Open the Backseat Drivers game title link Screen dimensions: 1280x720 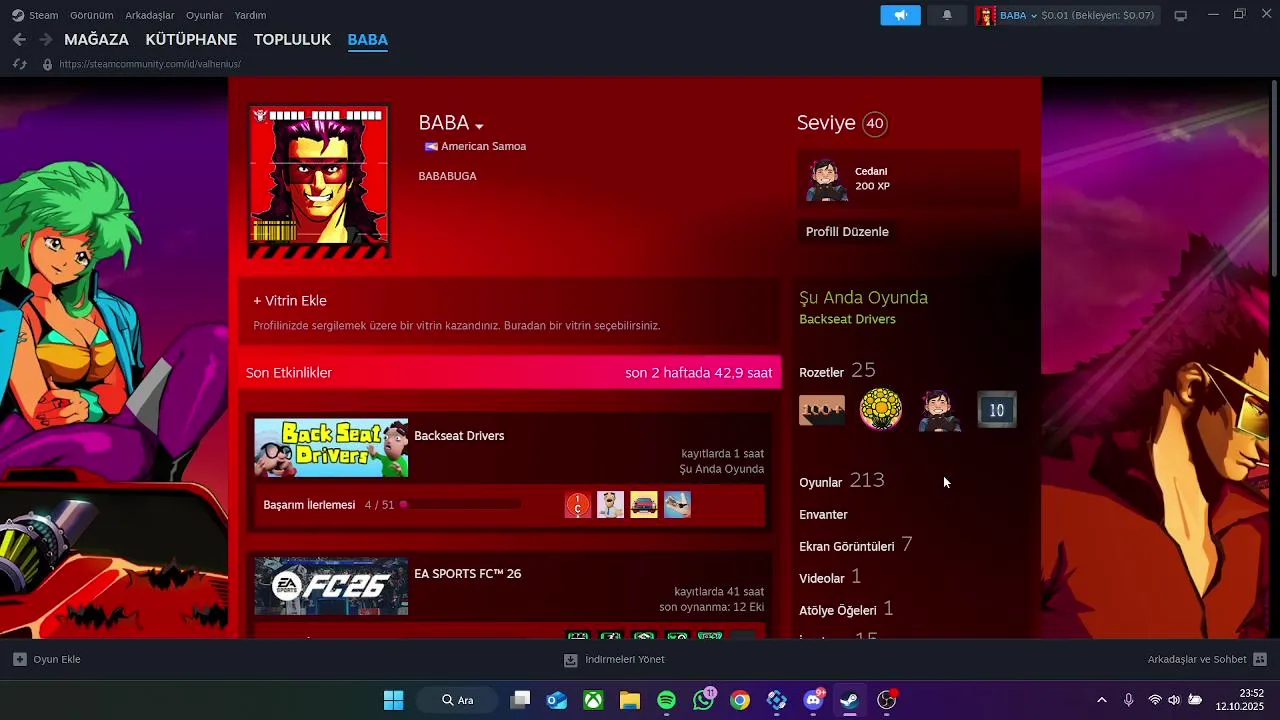pyautogui.click(x=459, y=436)
